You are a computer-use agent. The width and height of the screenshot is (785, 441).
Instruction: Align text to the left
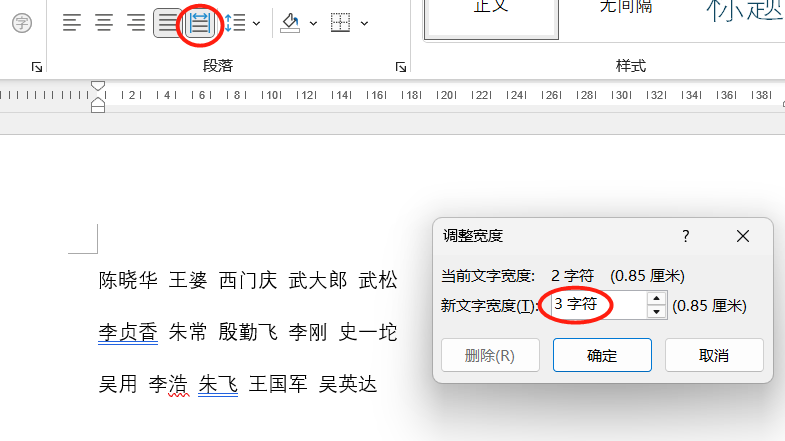(72, 23)
